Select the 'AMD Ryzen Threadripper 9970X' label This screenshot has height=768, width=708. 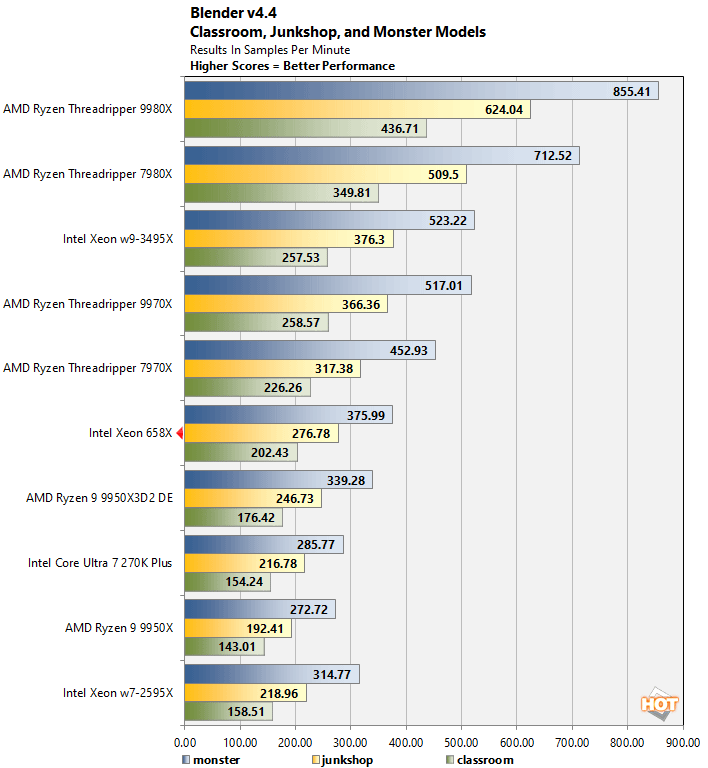click(88, 304)
